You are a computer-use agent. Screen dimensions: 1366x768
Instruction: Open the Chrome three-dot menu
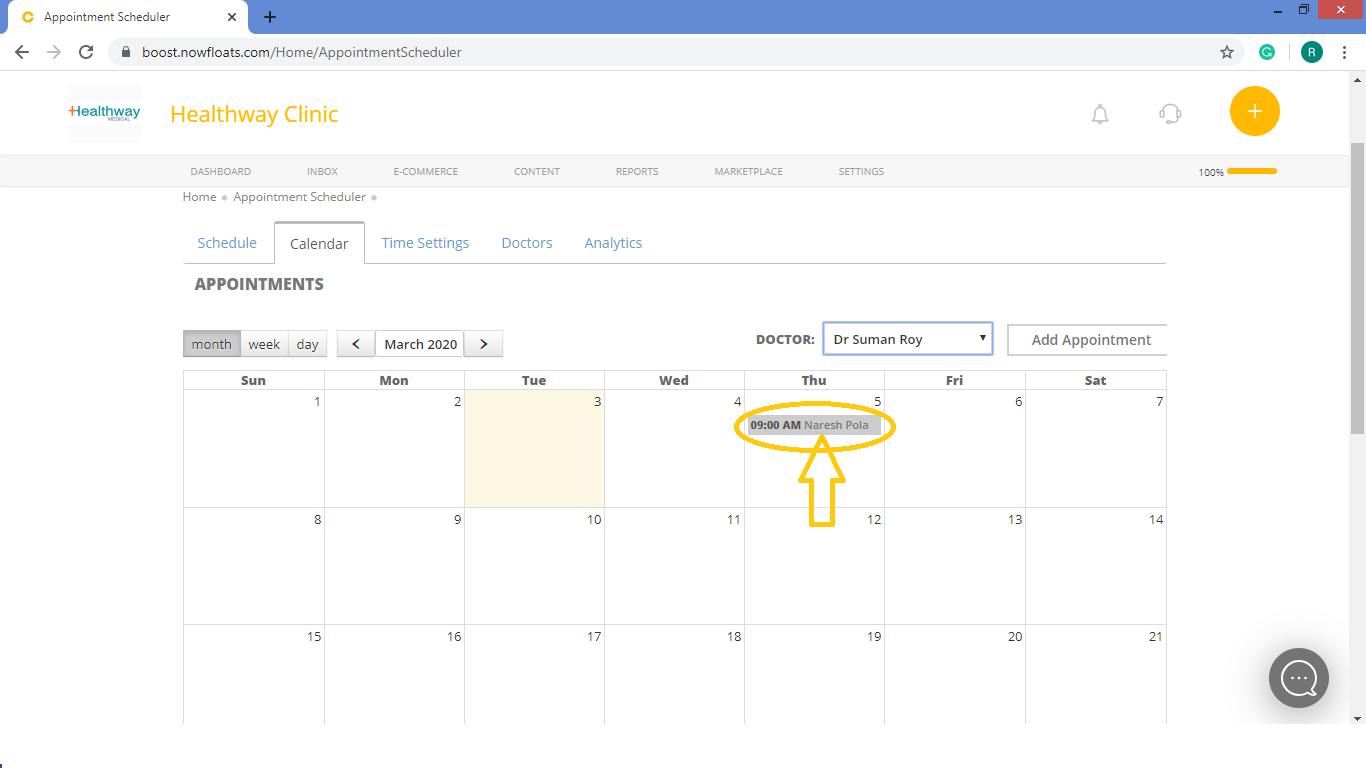1344,52
